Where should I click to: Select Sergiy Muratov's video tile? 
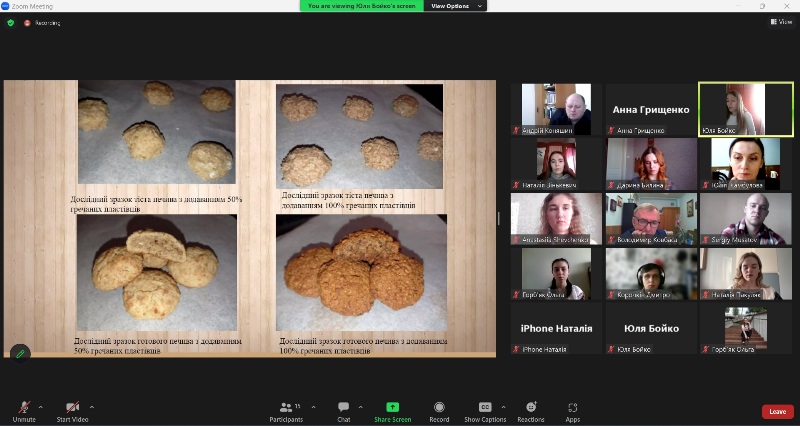[x=745, y=218]
